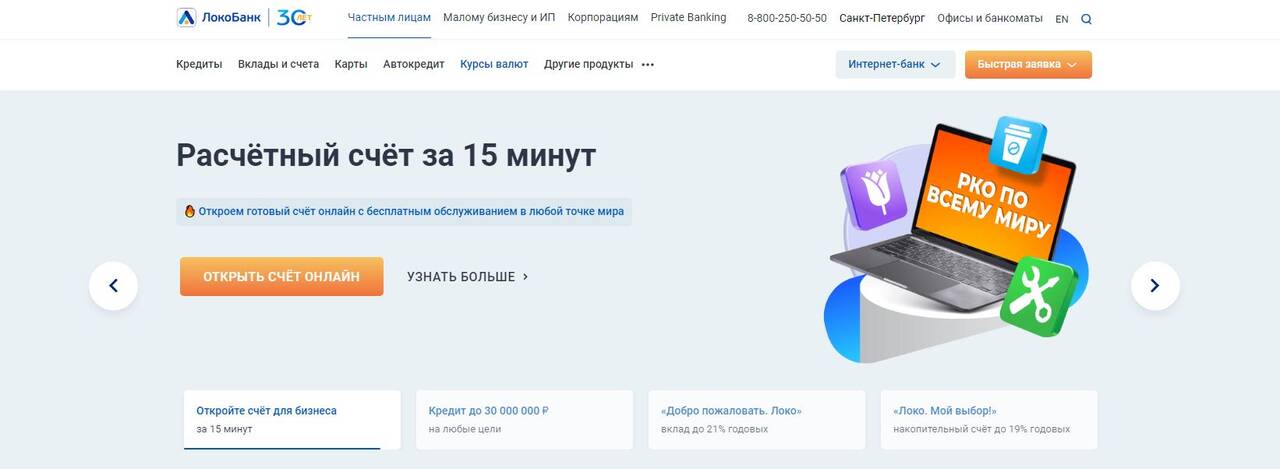Viewport: 1280px width, 469px height.
Task: Select the Кредит до 30 000 000 ₽ slide tab
Action: coord(524,420)
